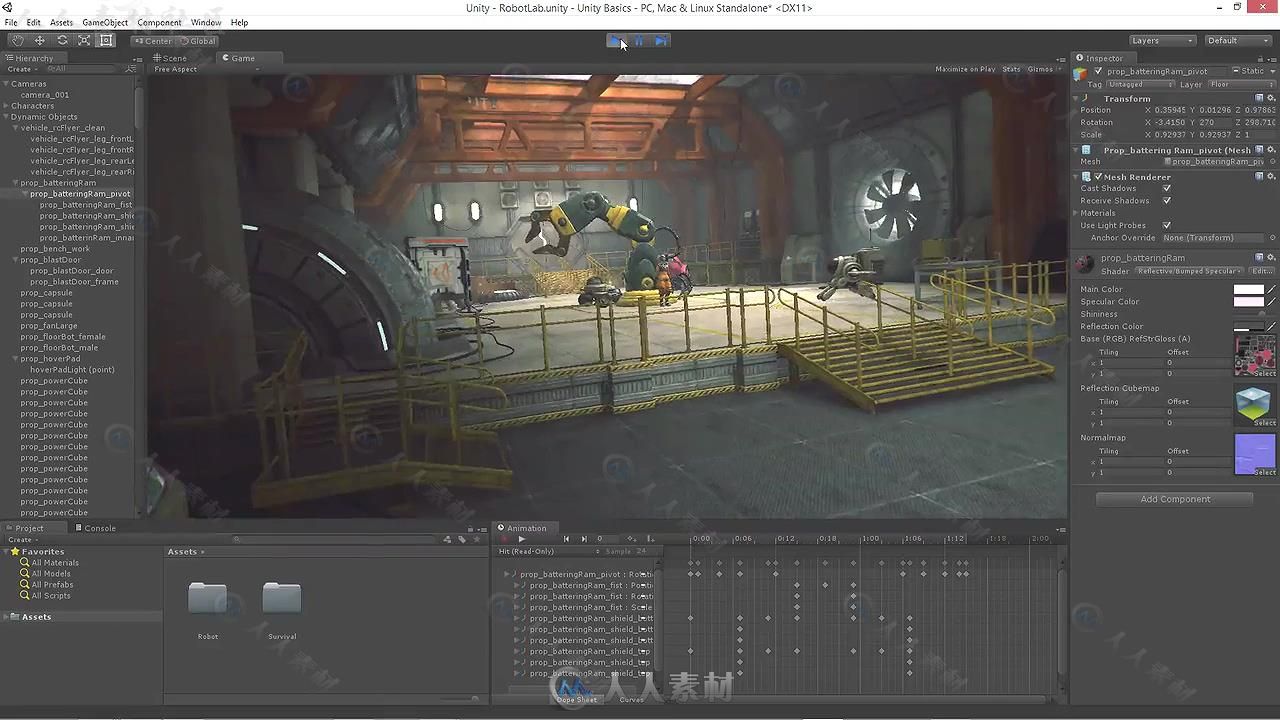1280x720 pixels.
Task: Click the Pause button in toolbar
Action: click(639, 41)
